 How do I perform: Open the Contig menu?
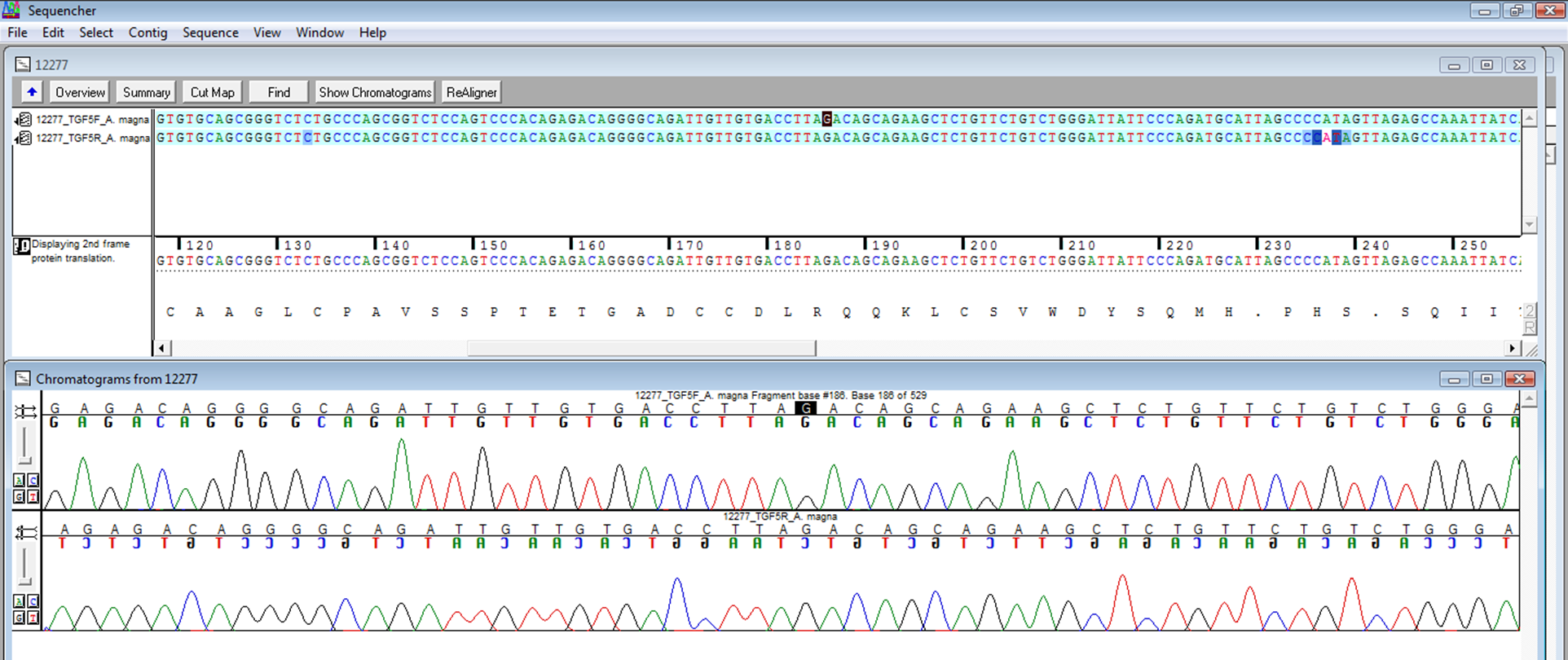(148, 33)
